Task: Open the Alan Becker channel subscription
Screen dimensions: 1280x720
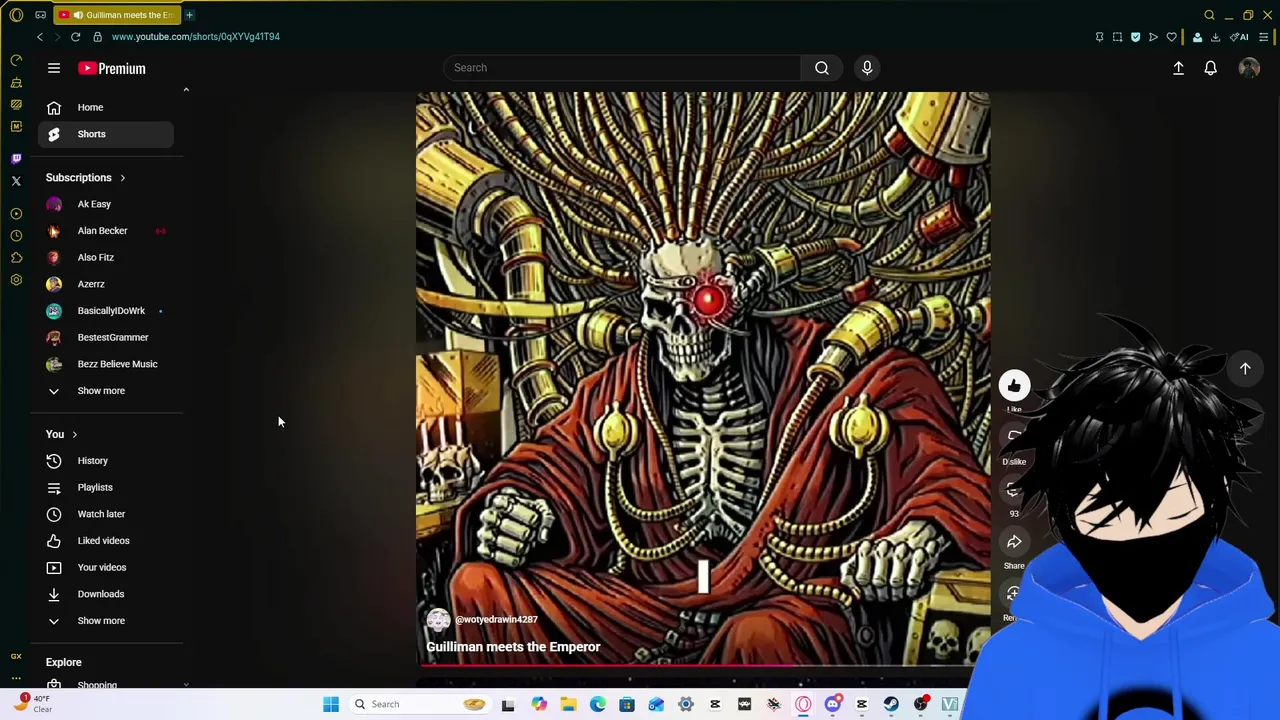Action: 106,231
